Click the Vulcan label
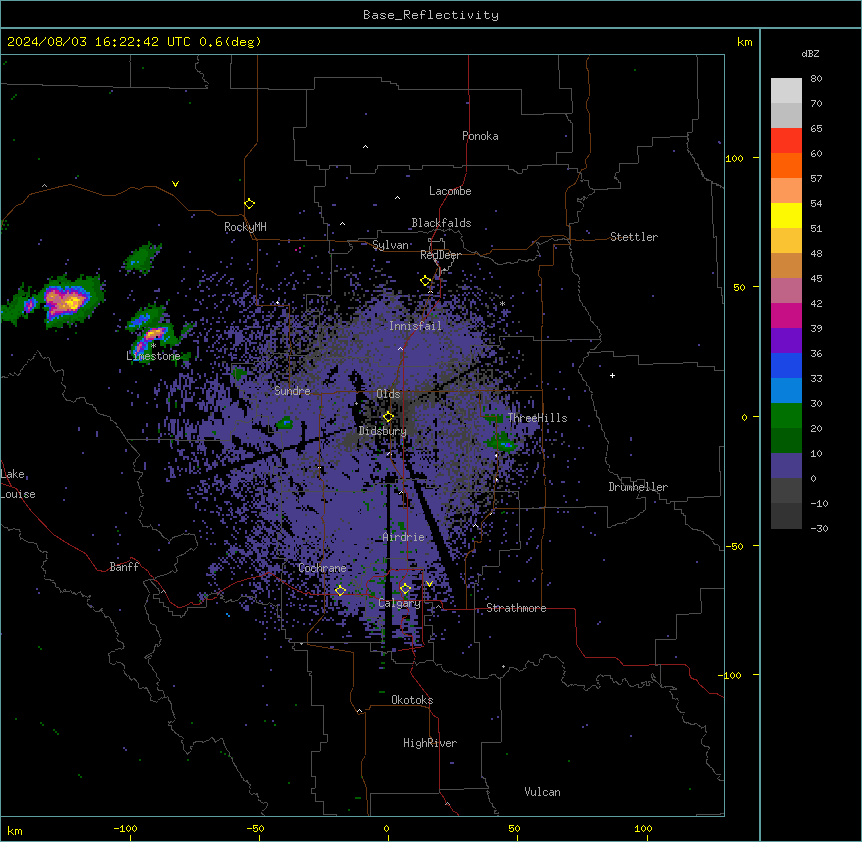This screenshot has width=862, height=842. tap(542, 792)
